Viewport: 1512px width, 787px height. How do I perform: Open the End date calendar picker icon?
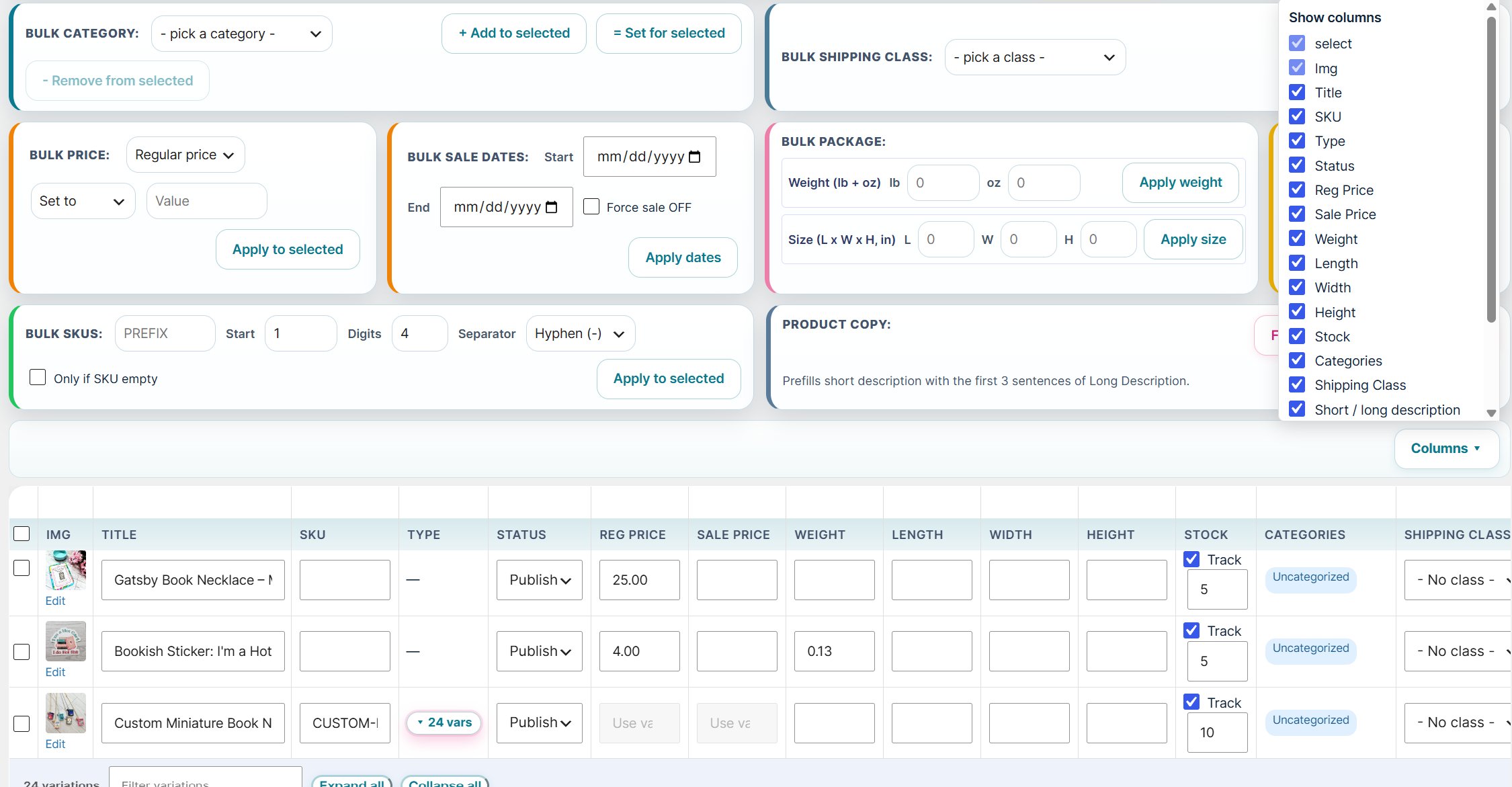click(552, 207)
